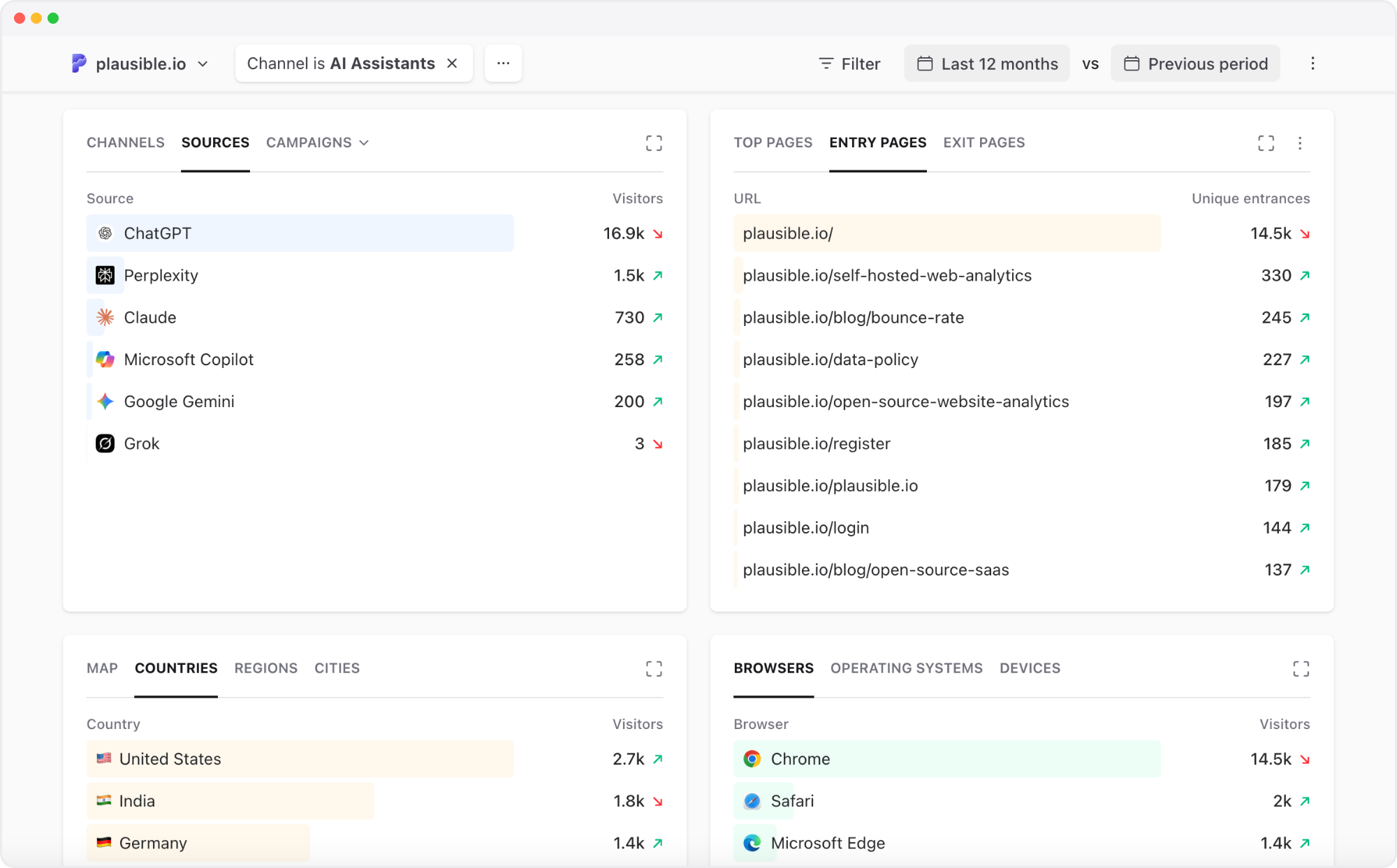
Task: Click the United States flag icon
Action: (104, 758)
